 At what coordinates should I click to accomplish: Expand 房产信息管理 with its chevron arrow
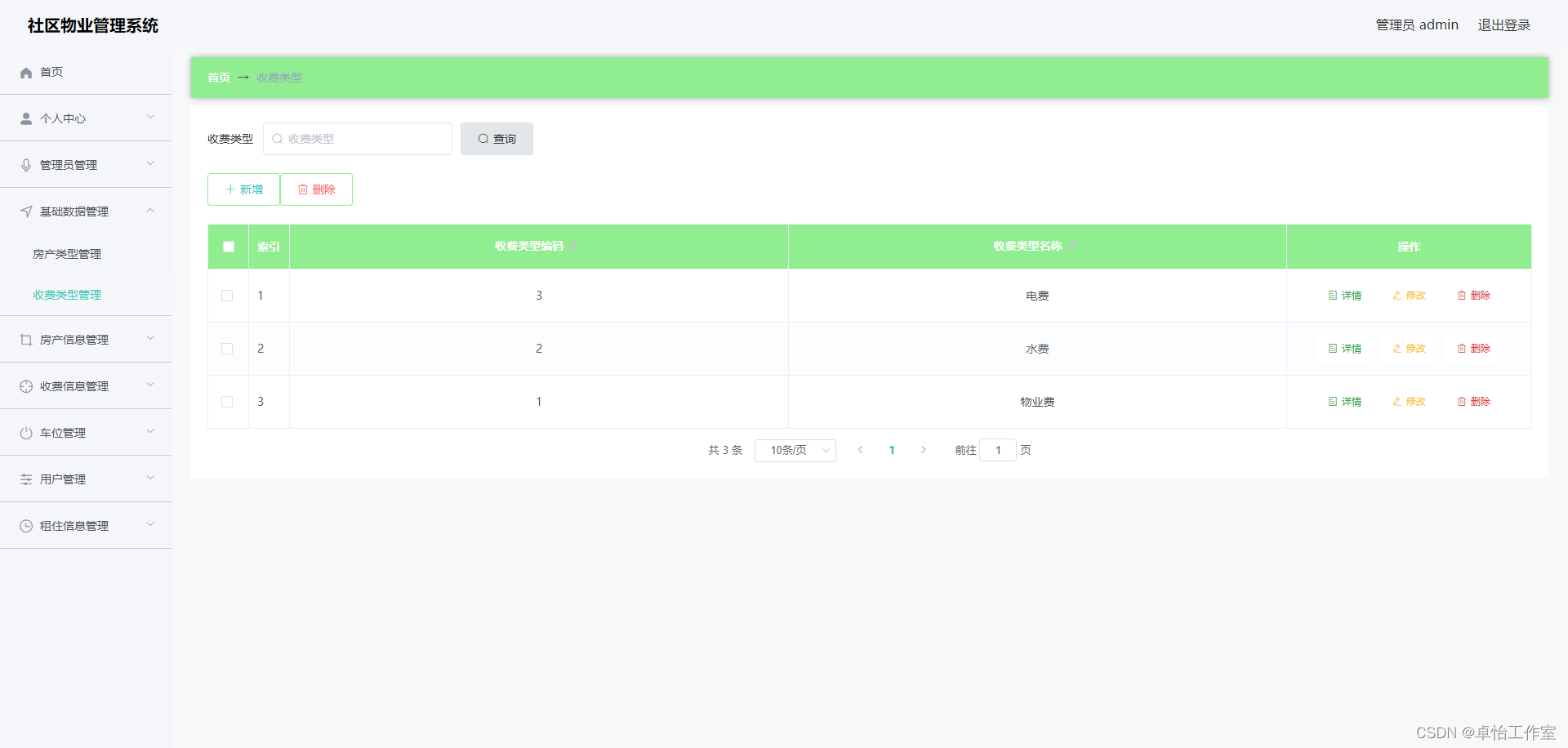point(150,338)
